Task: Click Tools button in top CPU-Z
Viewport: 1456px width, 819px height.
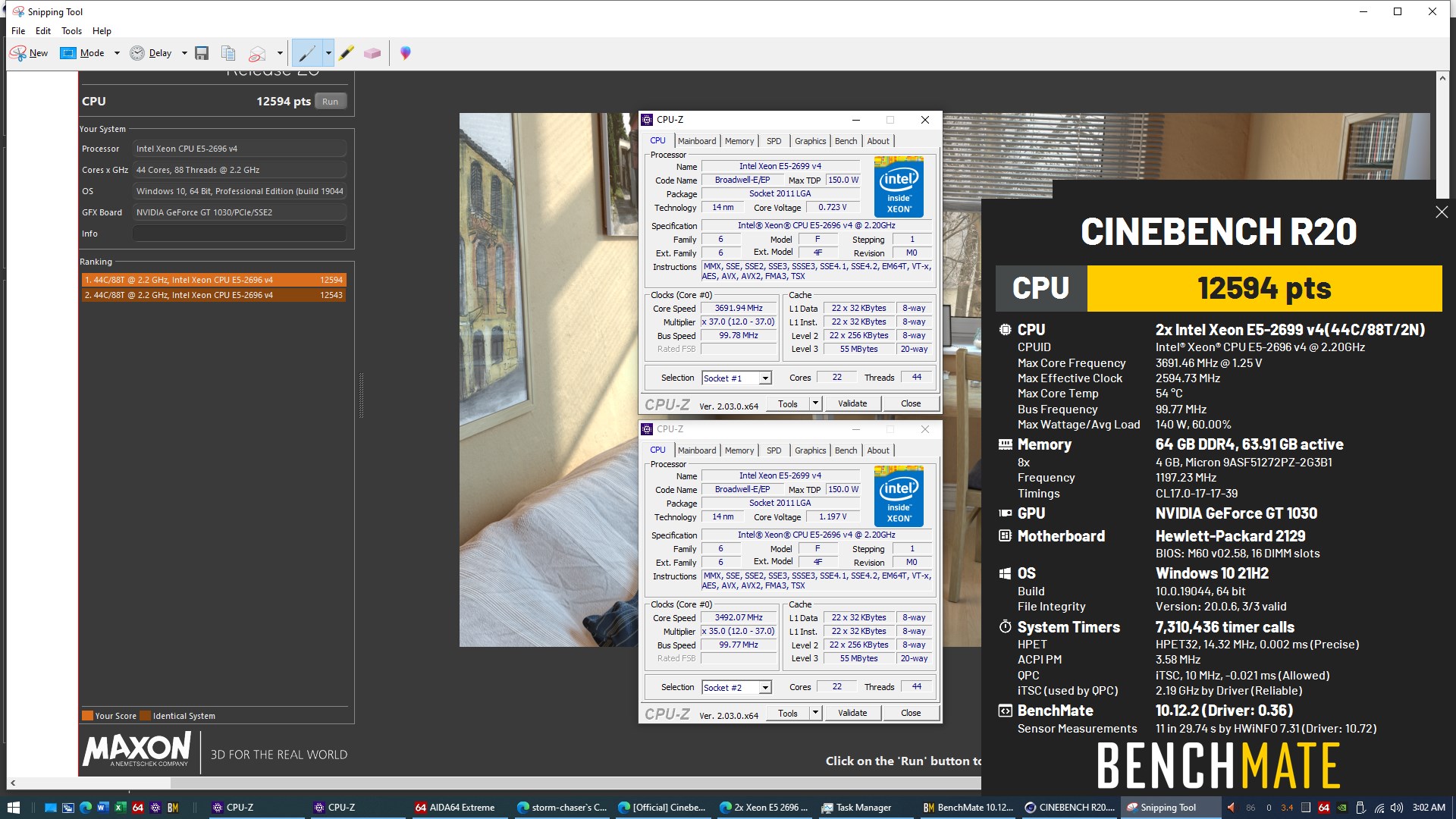Action: [788, 404]
